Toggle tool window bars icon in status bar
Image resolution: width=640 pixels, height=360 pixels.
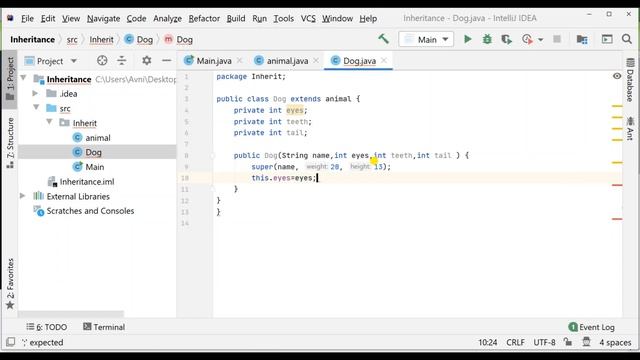[x=11, y=342]
